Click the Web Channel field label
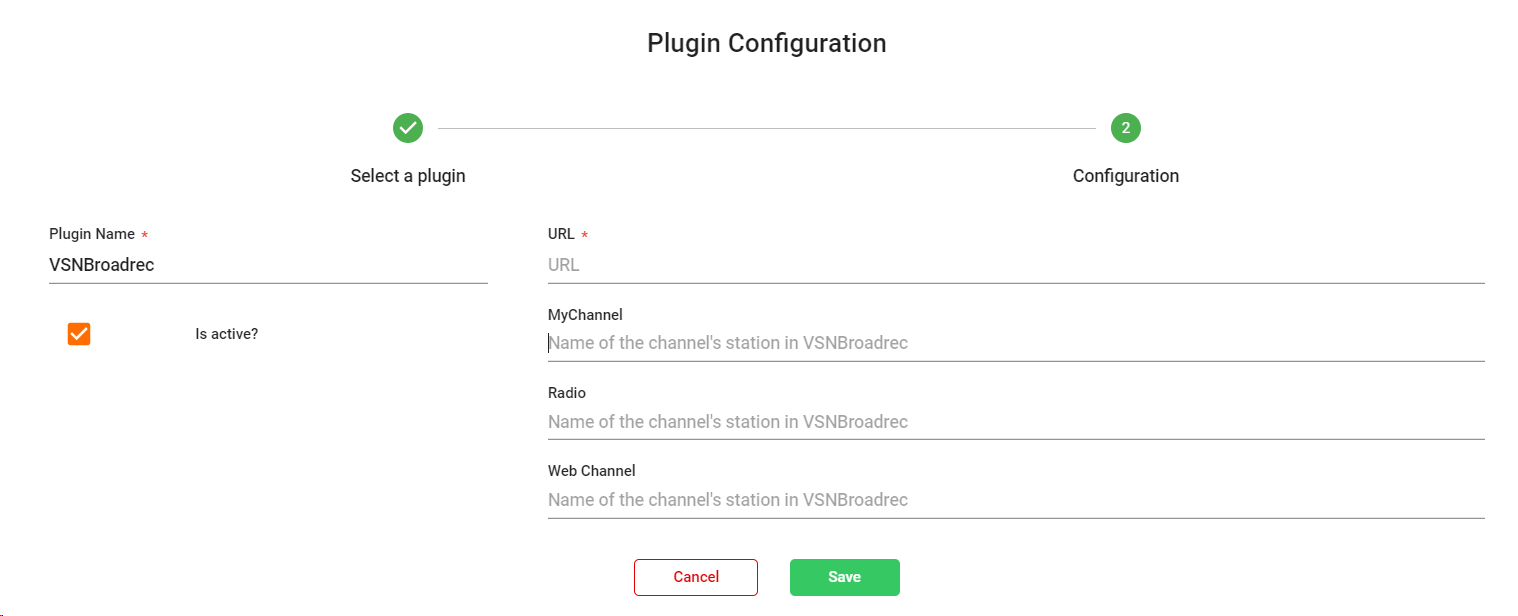 point(591,471)
